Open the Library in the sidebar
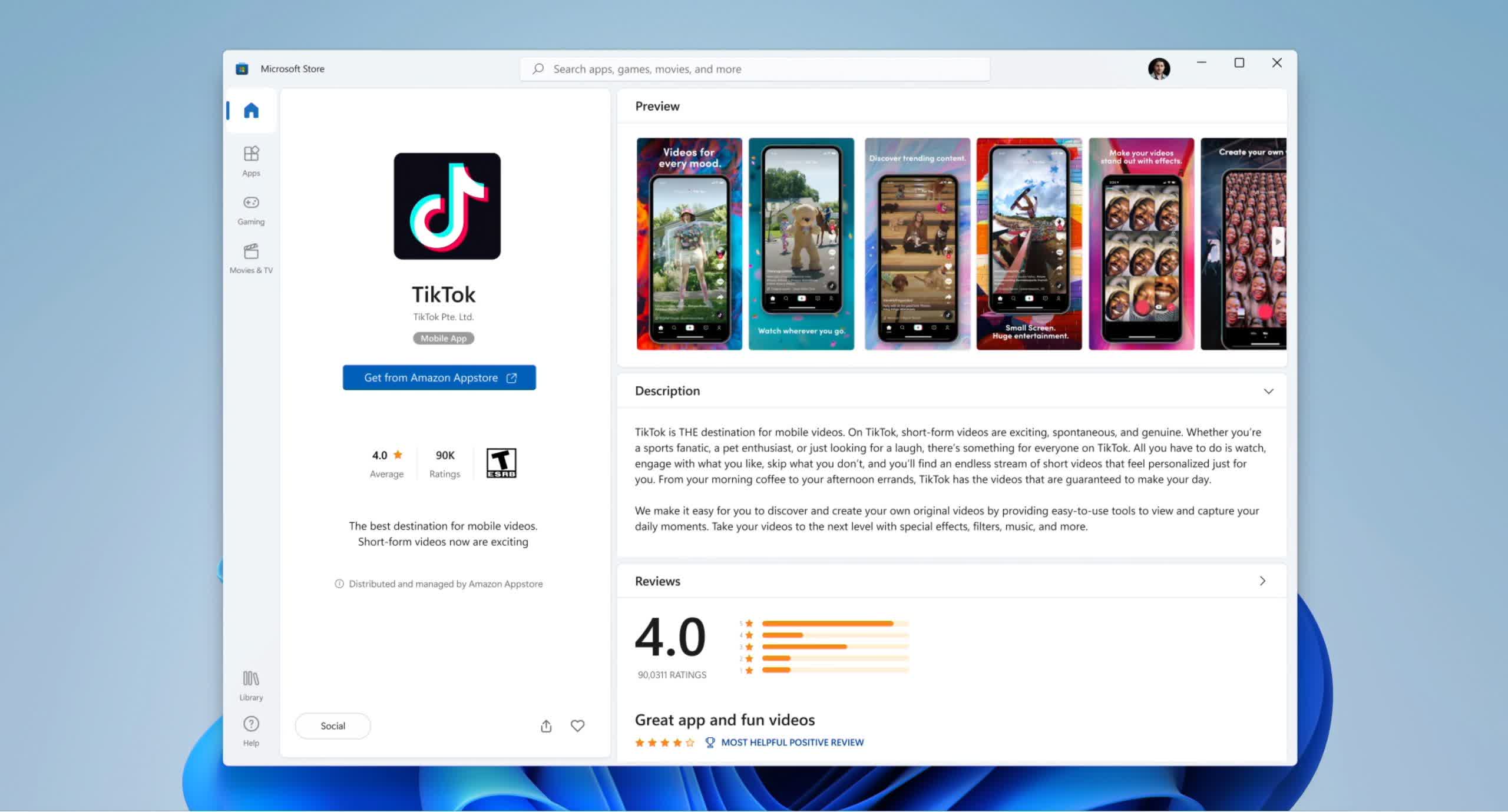Viewport: 1508px width, 812px height. [251, 686]
